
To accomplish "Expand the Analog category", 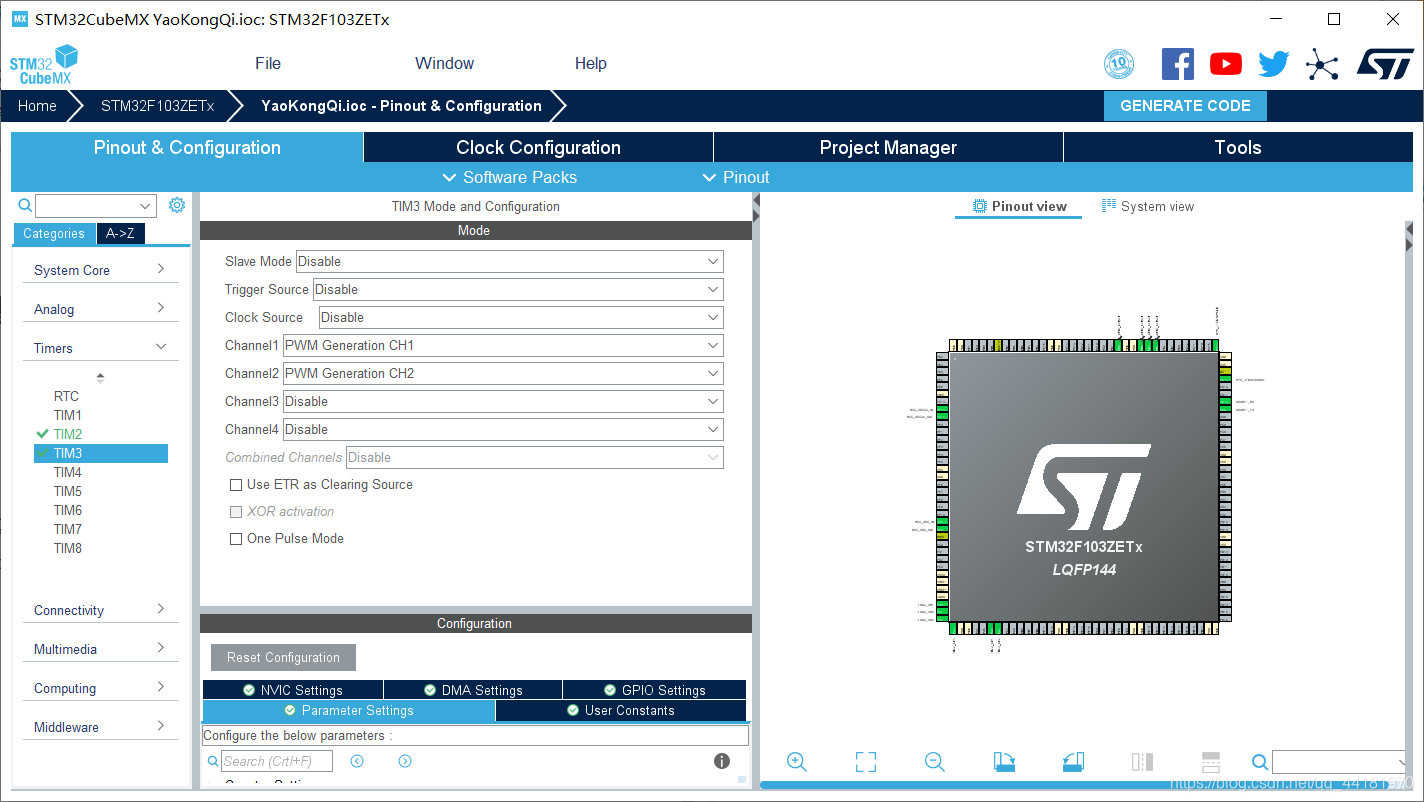I will point(100,309).
